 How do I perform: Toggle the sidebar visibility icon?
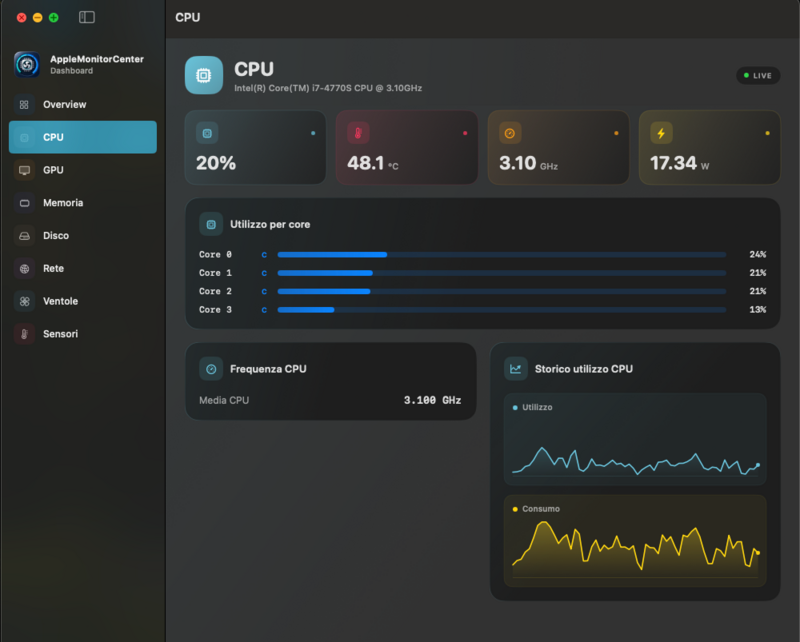coord(87,17)
